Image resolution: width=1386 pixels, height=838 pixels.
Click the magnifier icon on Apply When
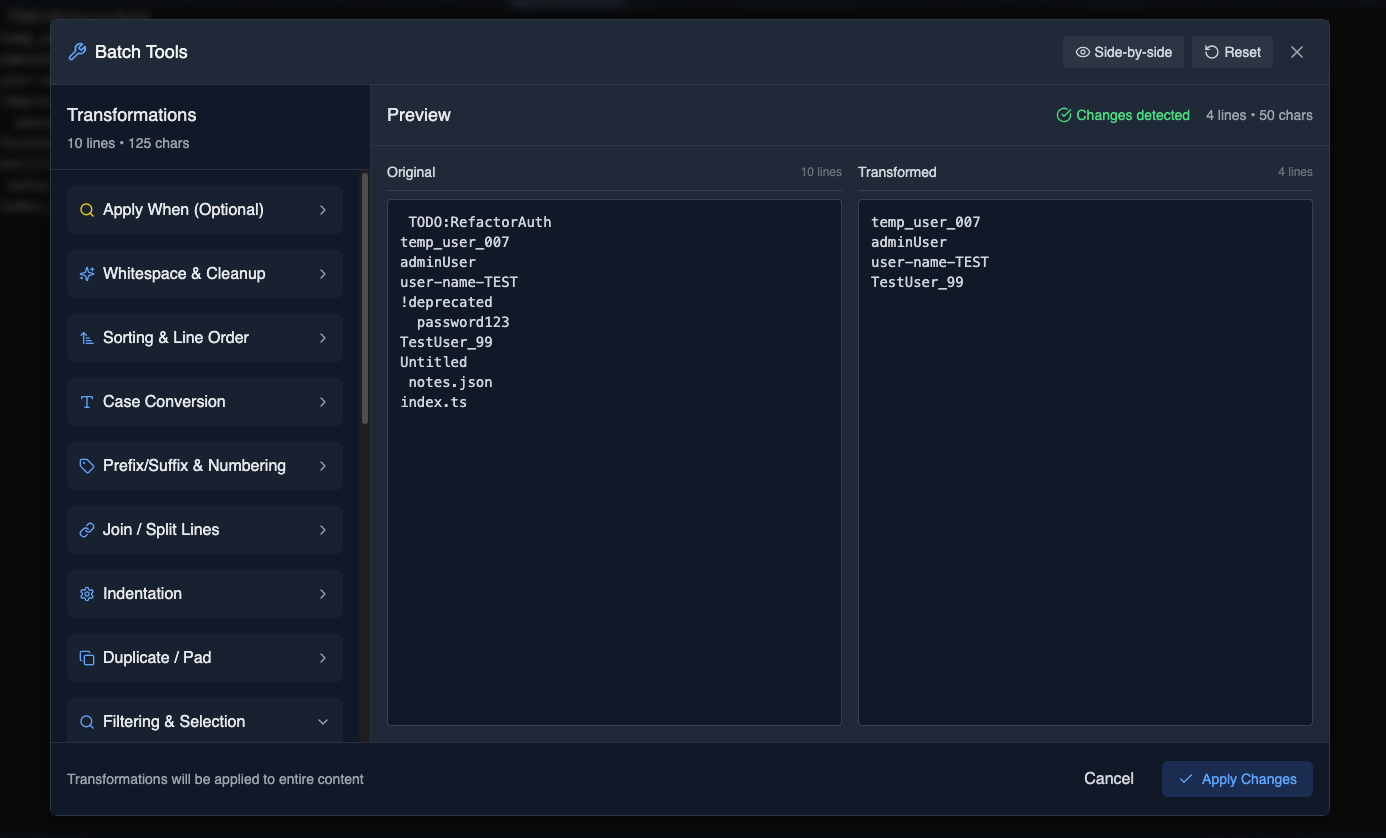tap(87, 210)
